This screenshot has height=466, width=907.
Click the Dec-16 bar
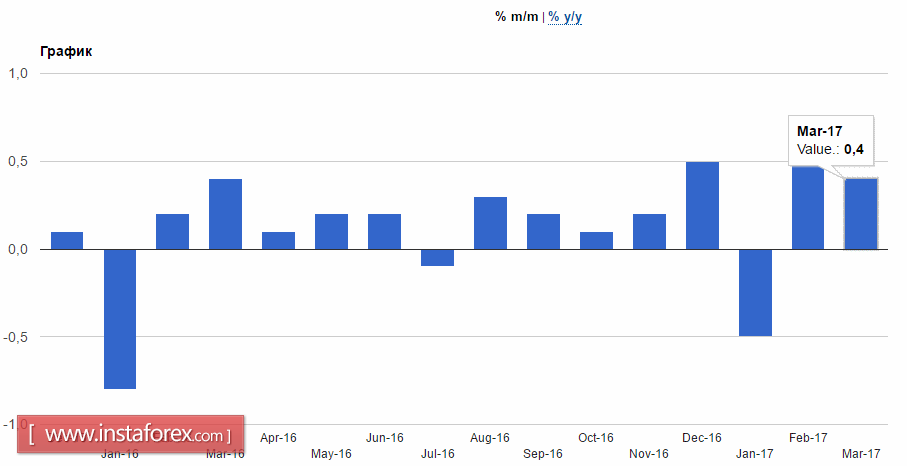point(702,206)
